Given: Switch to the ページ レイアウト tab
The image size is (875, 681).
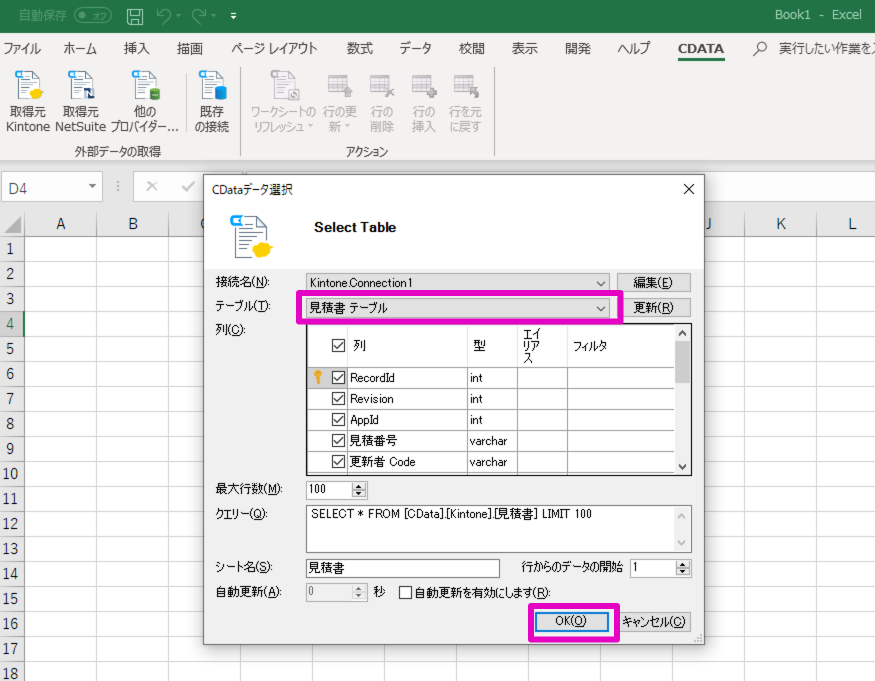Looking at the screenshot, I should [x=274, y=49].
